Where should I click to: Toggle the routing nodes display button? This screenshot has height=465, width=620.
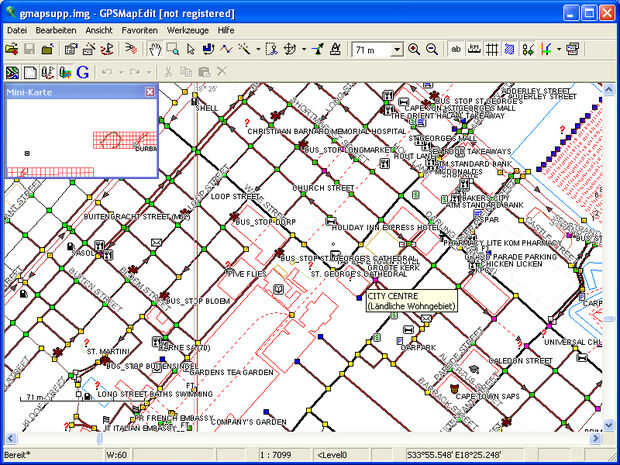(x=527, y=49)
